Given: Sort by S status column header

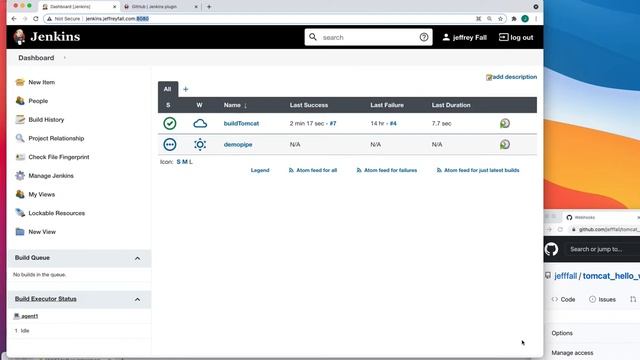Looking at the screenshot, I should tap(168, 105).
